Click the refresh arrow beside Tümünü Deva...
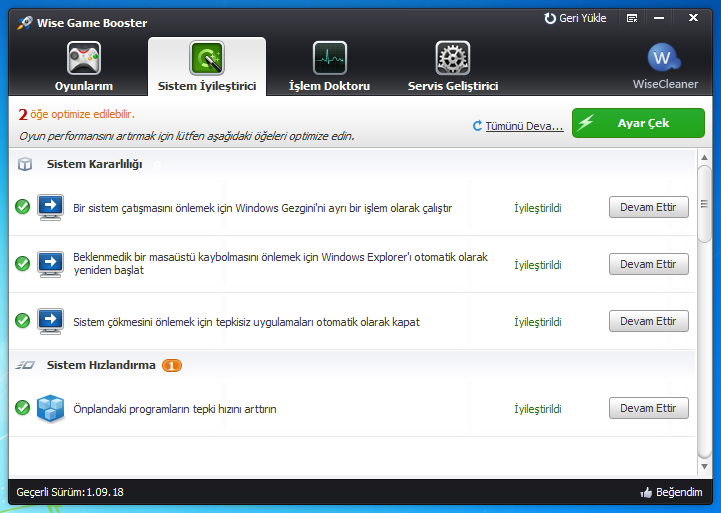The image size is (721, 513). point(477,125)
